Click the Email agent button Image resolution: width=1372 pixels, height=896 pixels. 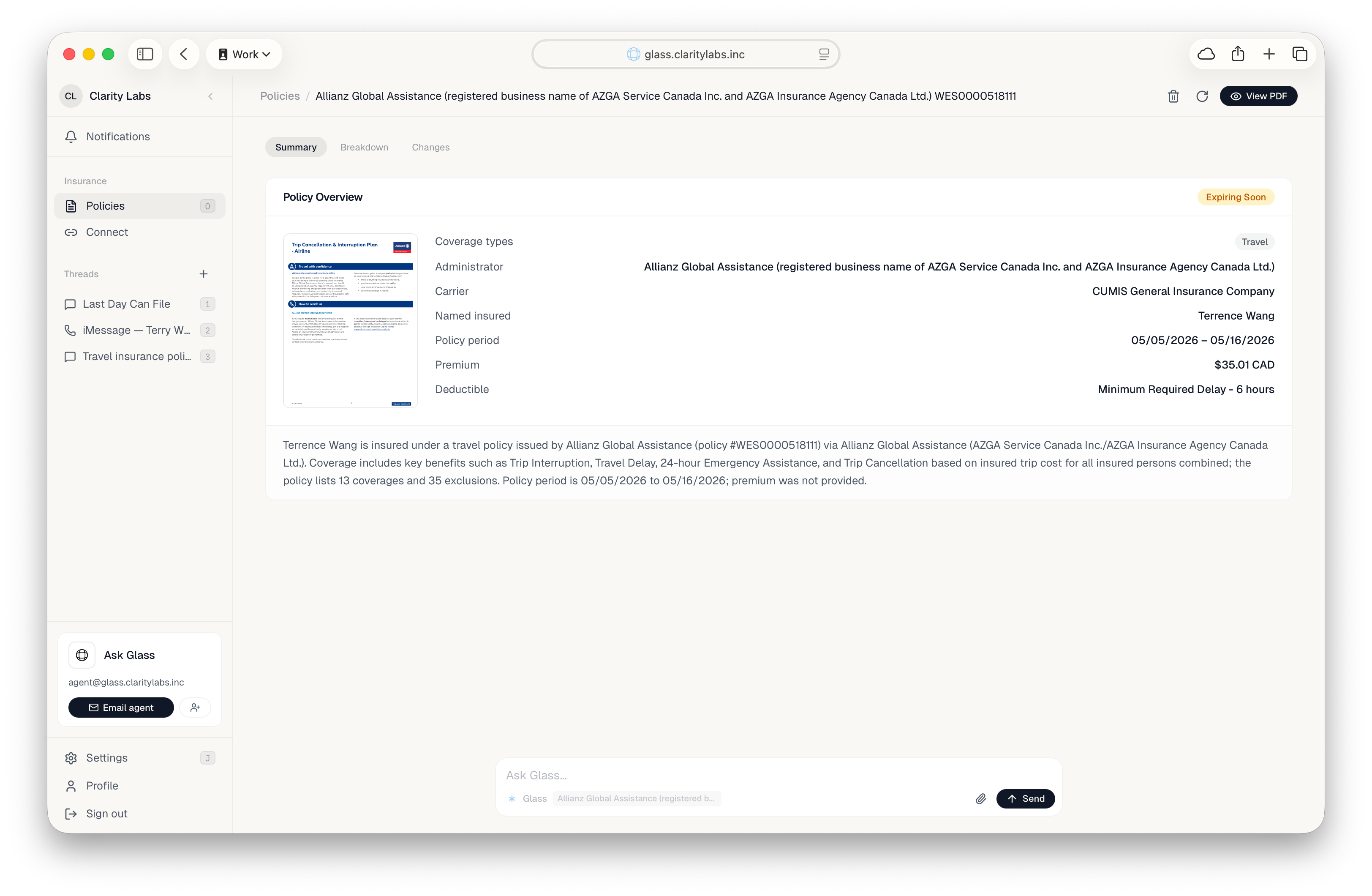[x=121, y=708]
